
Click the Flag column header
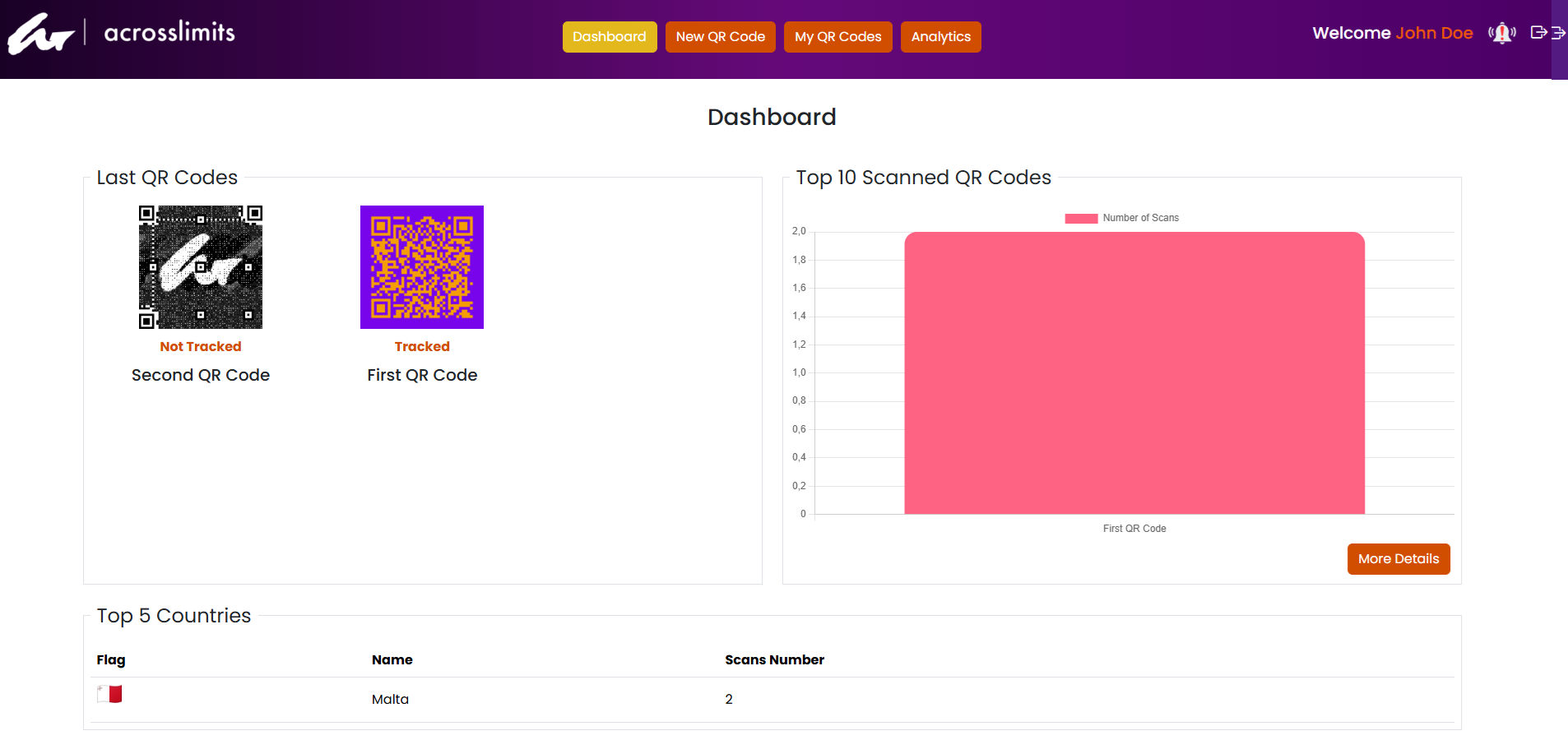click(111, 660)
